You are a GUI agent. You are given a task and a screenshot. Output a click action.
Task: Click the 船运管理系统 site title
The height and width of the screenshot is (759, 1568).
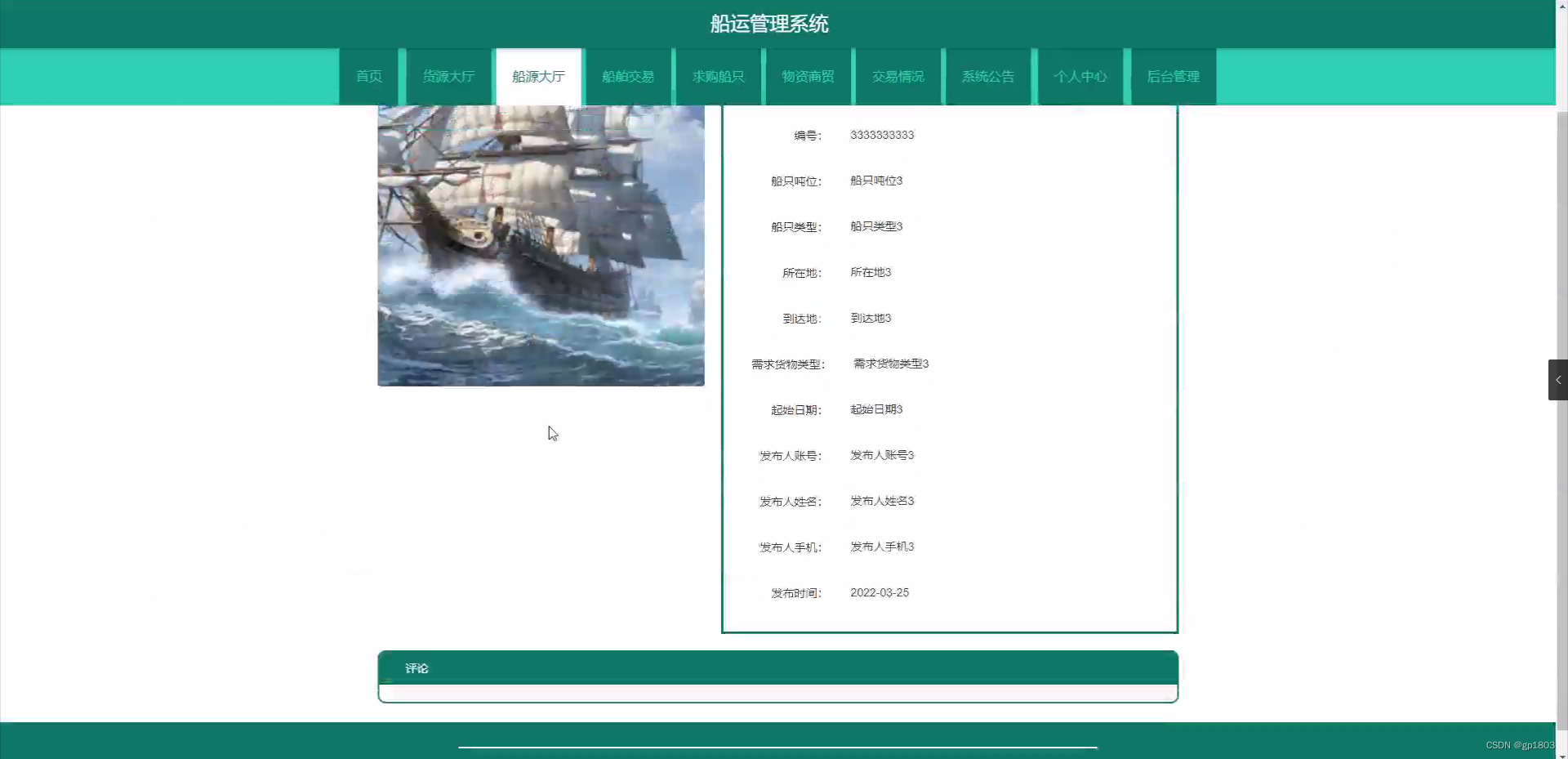[768, 24]
